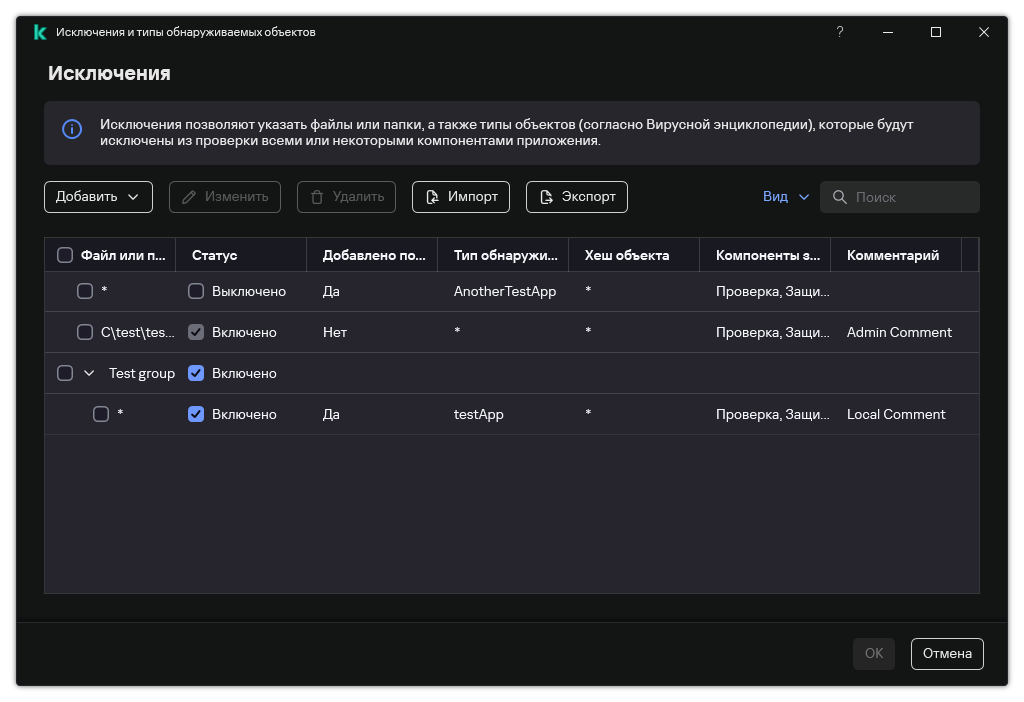Toggle the Включено status of Test group

pos(196,374)
